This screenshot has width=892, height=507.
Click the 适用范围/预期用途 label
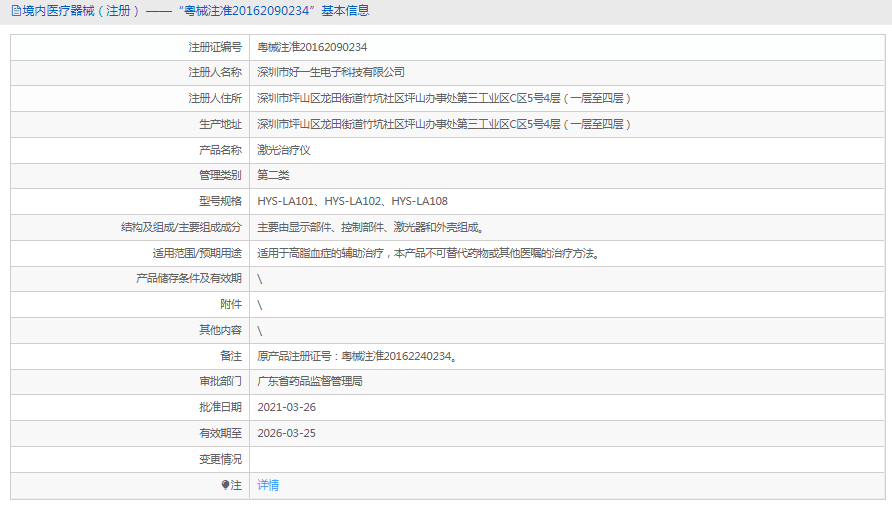[197, 253]
